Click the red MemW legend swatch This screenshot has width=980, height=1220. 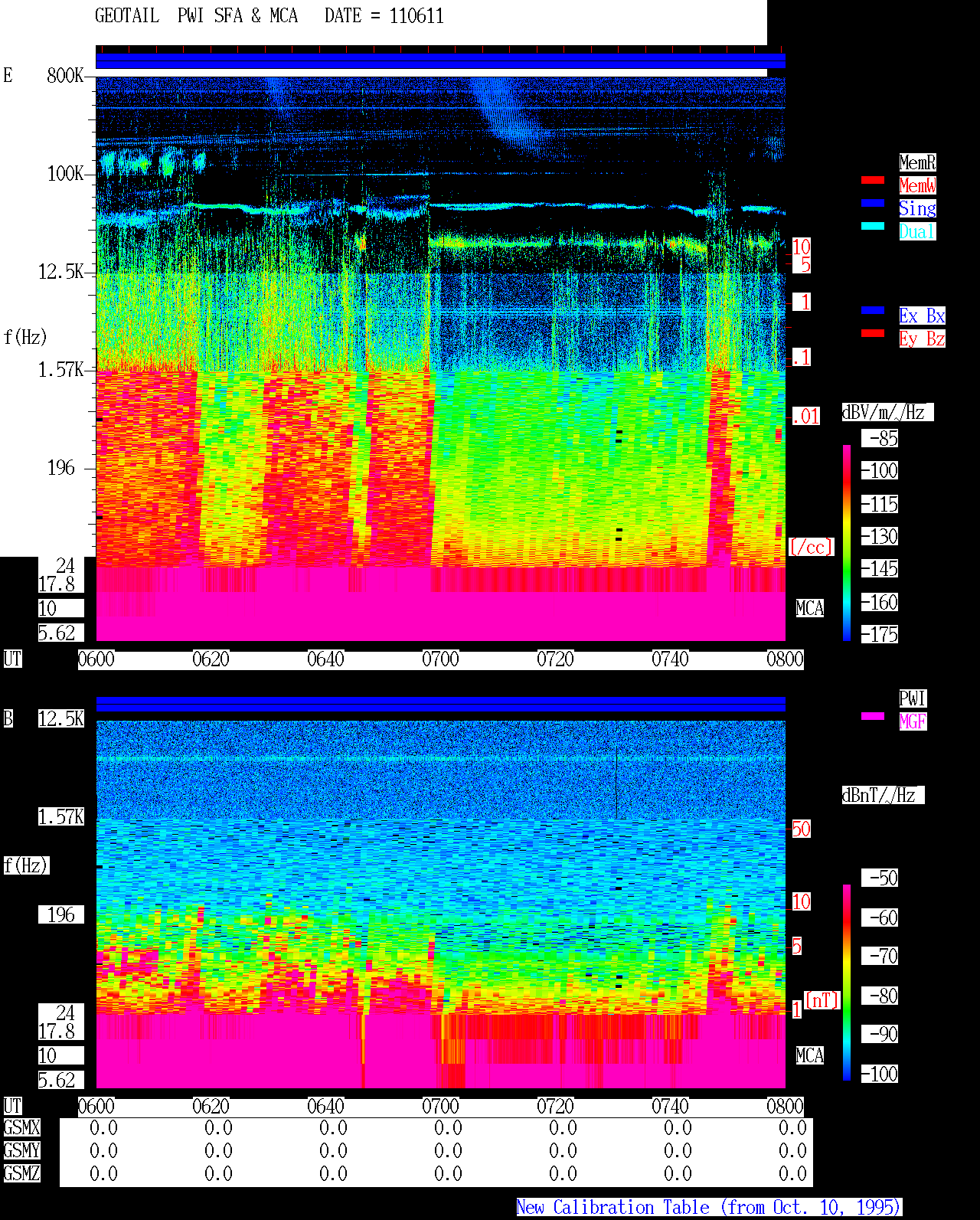click(873, 181)
